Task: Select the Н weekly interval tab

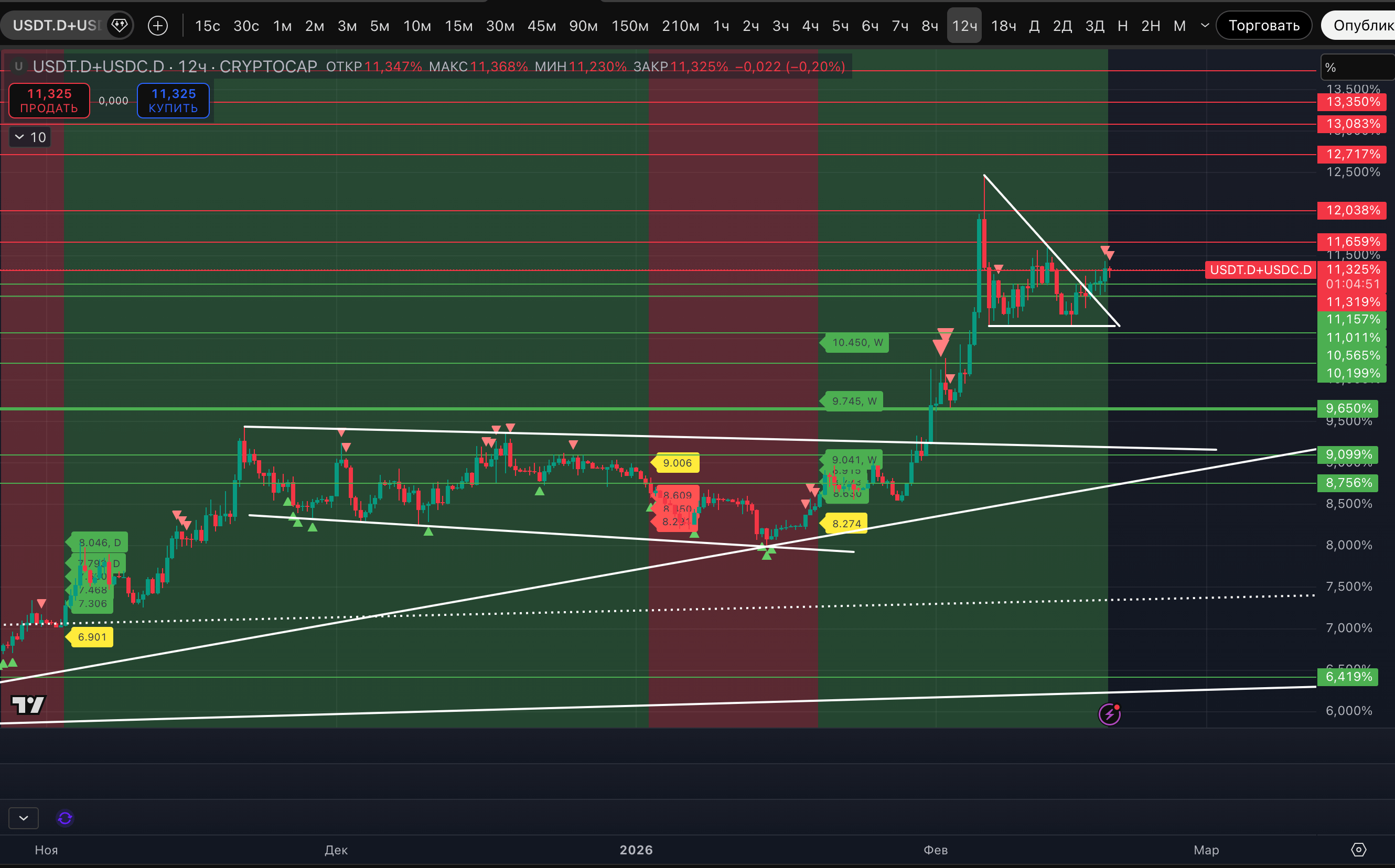Action: pyautogui.click(x=1122, y=26)
